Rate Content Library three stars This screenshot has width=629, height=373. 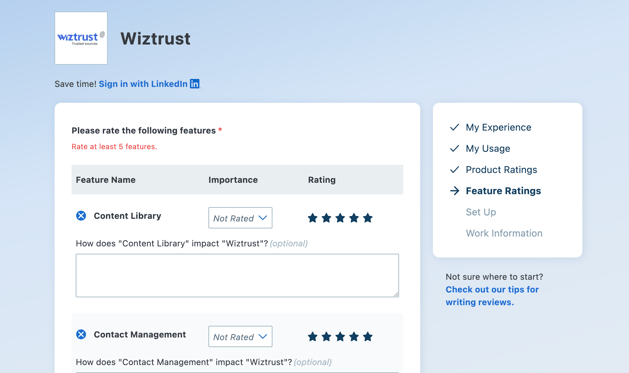(340, 218)
